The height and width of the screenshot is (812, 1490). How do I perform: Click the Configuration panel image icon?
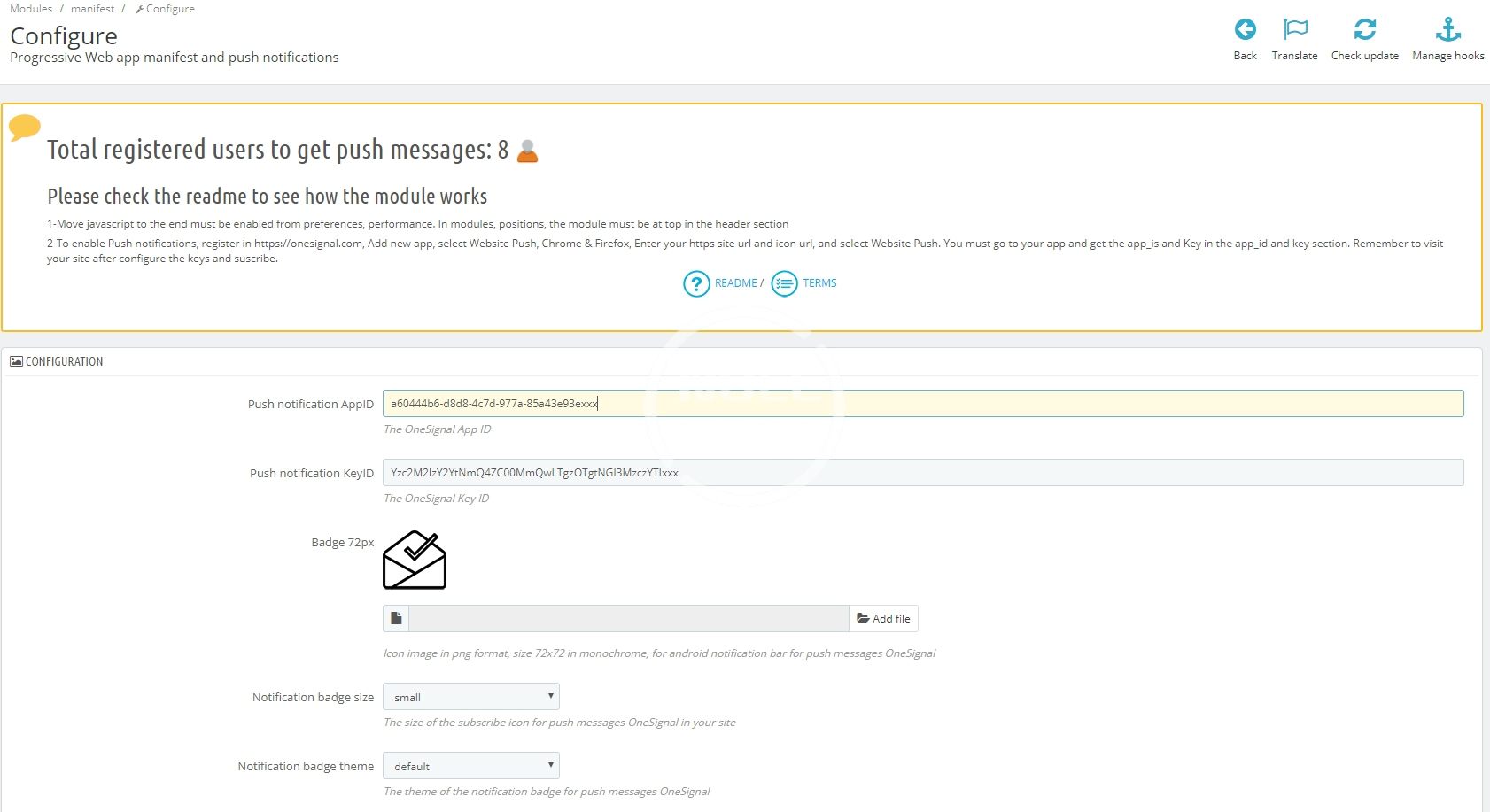click(x=16, y=361)
